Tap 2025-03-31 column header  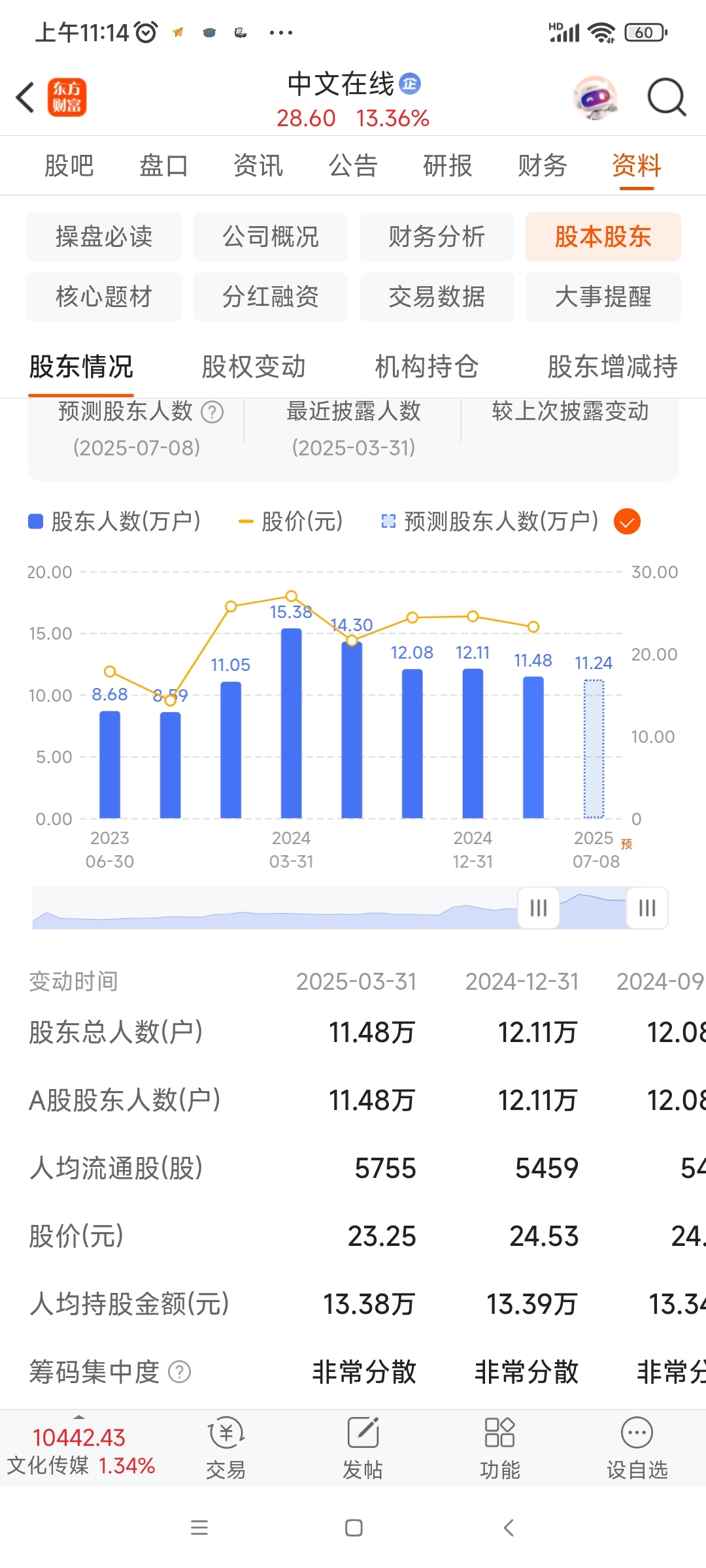point(356,981)
